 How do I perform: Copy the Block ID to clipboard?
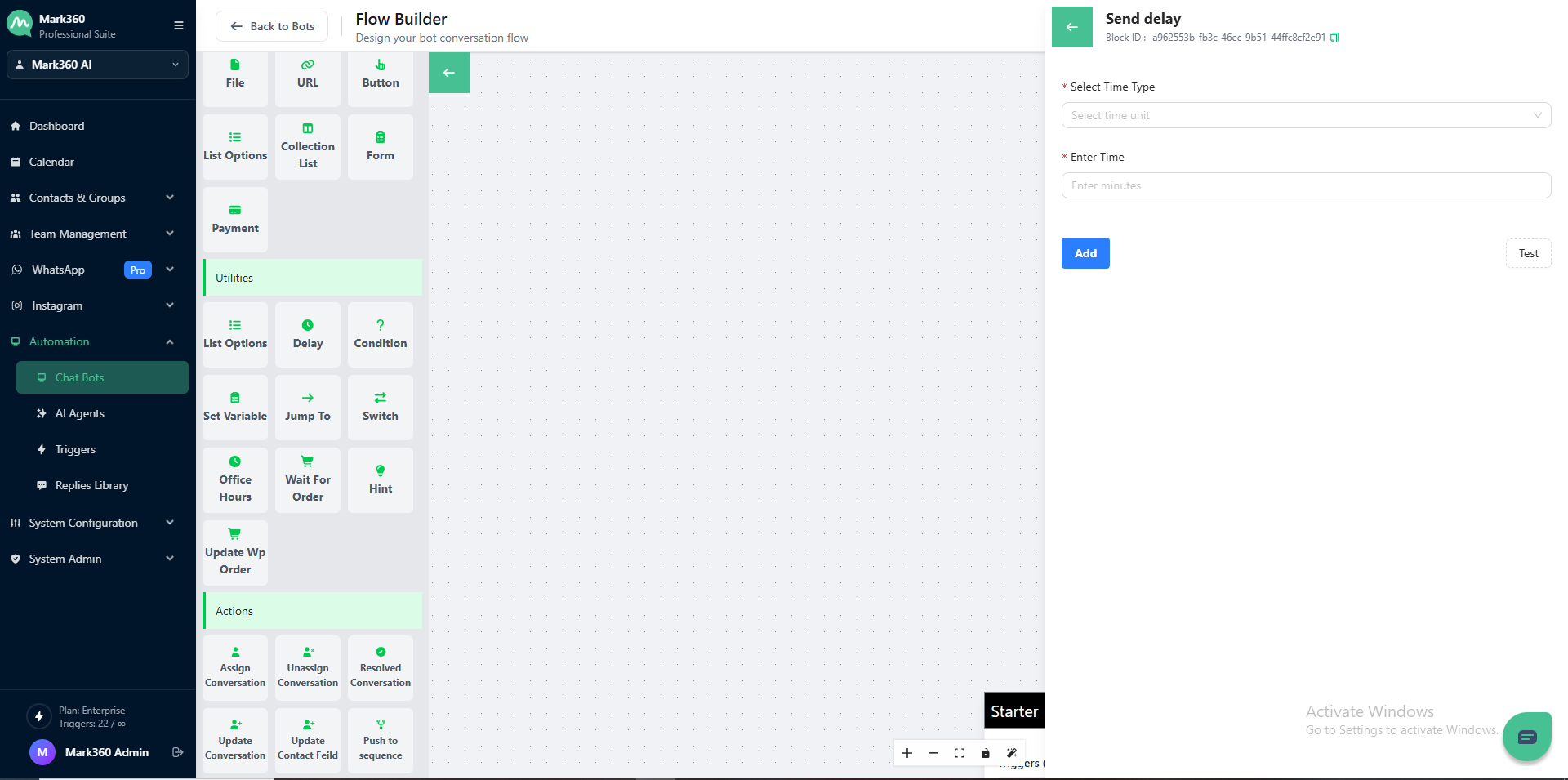point(1336,38)
